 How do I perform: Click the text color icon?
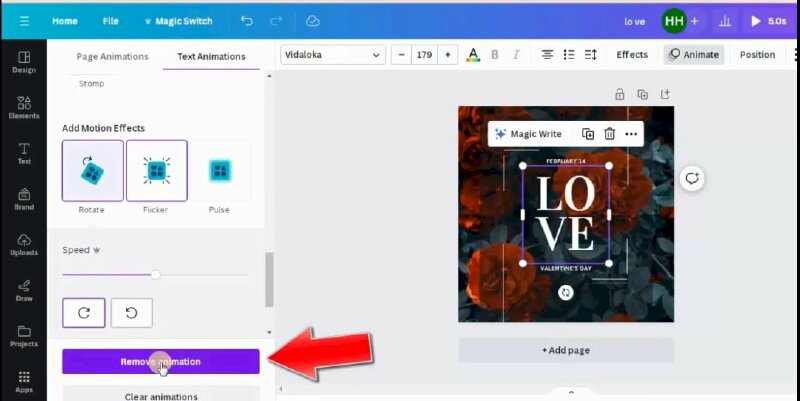[473, 54]
